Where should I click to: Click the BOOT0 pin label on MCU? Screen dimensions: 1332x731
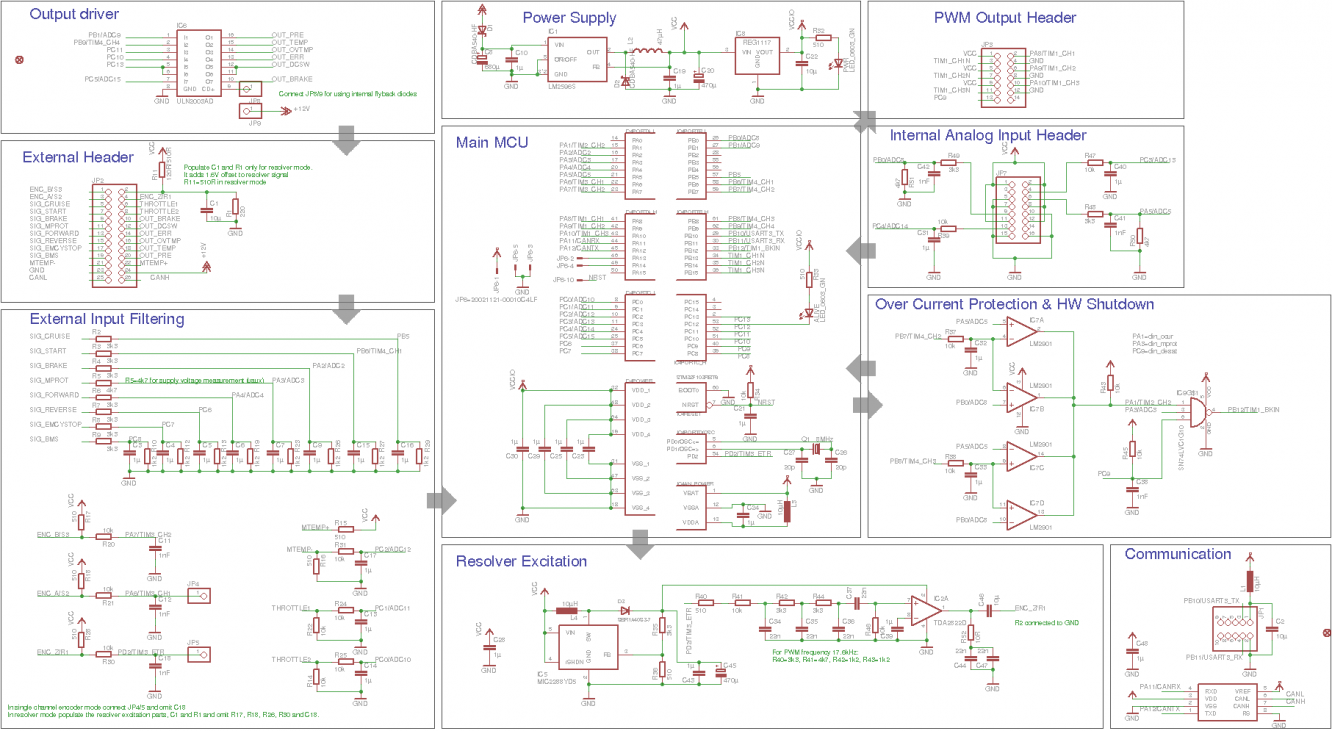point(690,389)
